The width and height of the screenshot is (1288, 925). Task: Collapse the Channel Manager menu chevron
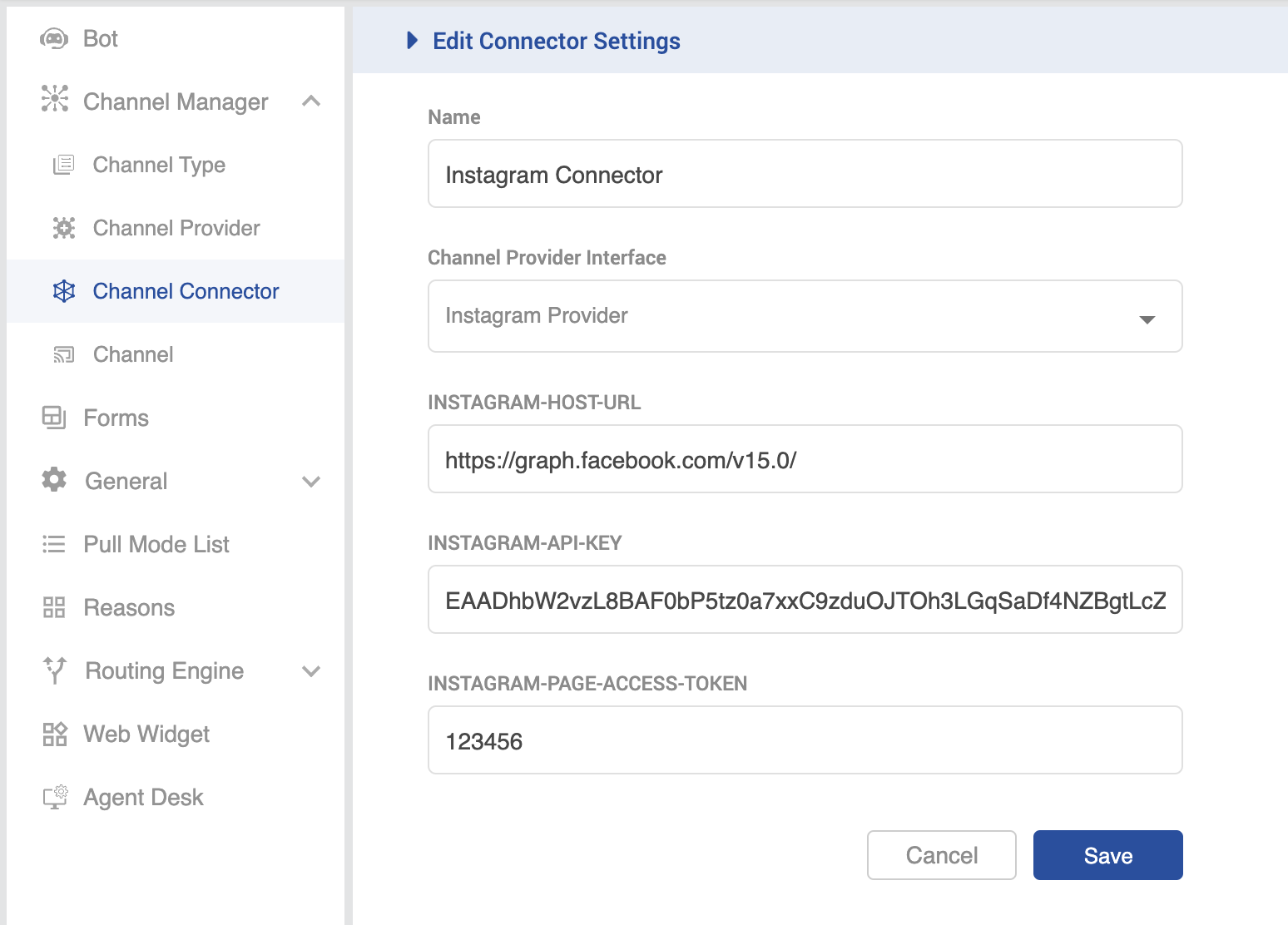point(311,101)
